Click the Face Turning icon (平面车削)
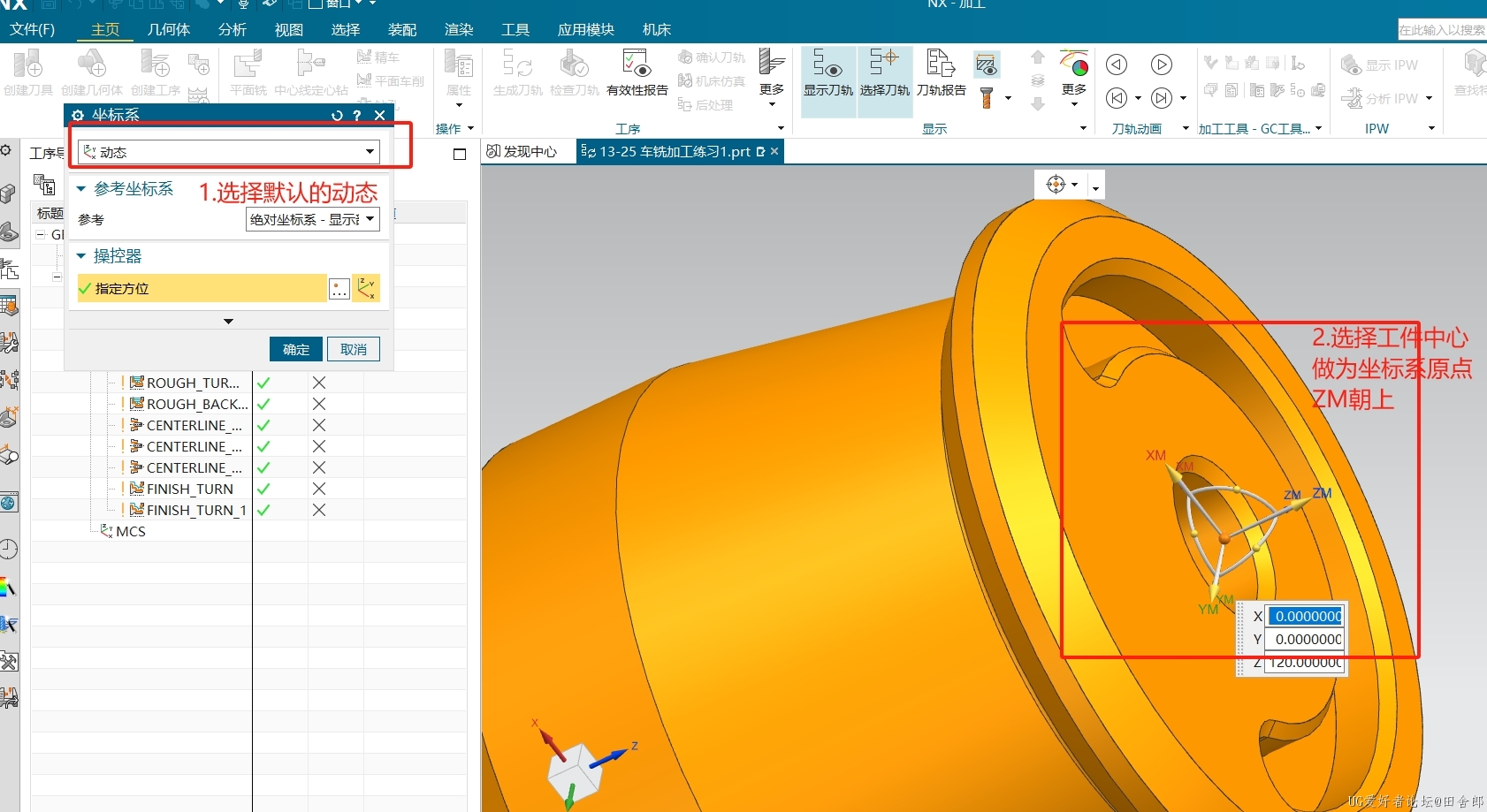 [391, 80]
